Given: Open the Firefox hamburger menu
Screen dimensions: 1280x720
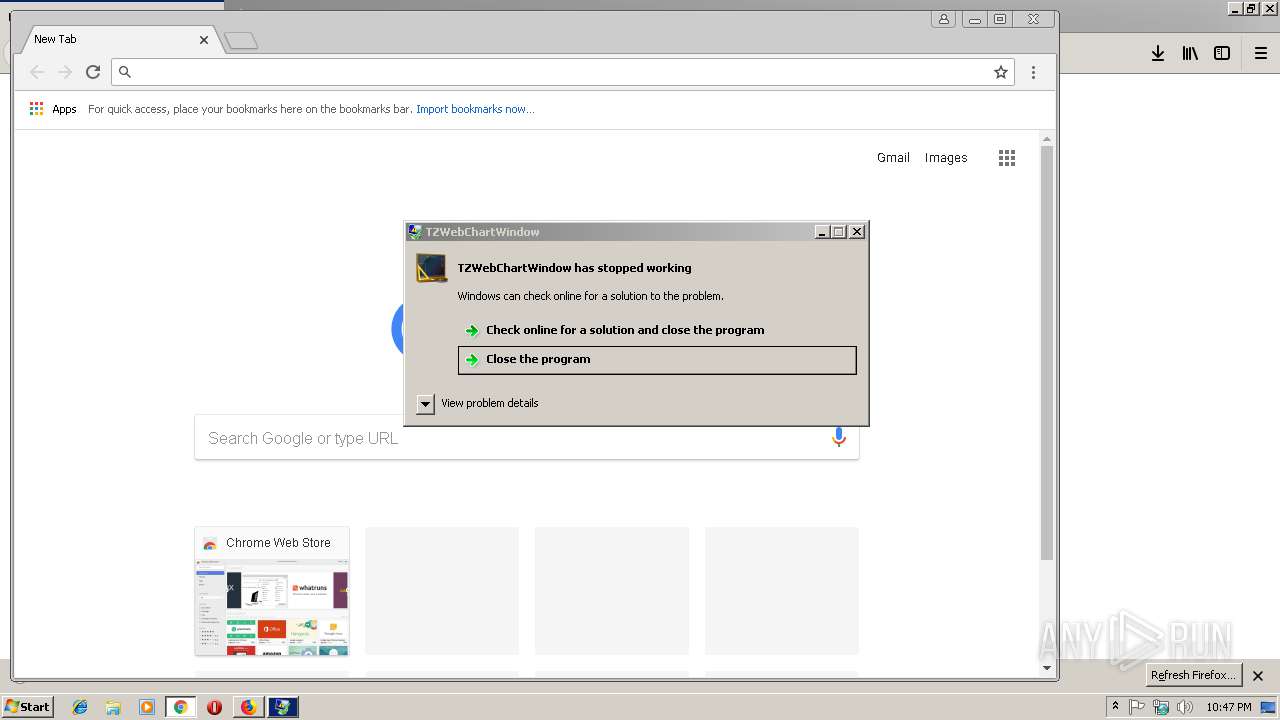Looking at the screenshot, I should [x=1261, y=54].
